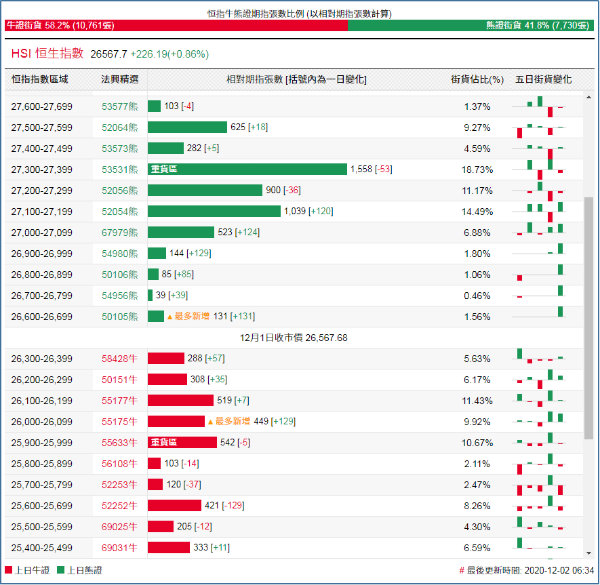
Task: Open bull warrant link 55177
Action: coord(119,401)
